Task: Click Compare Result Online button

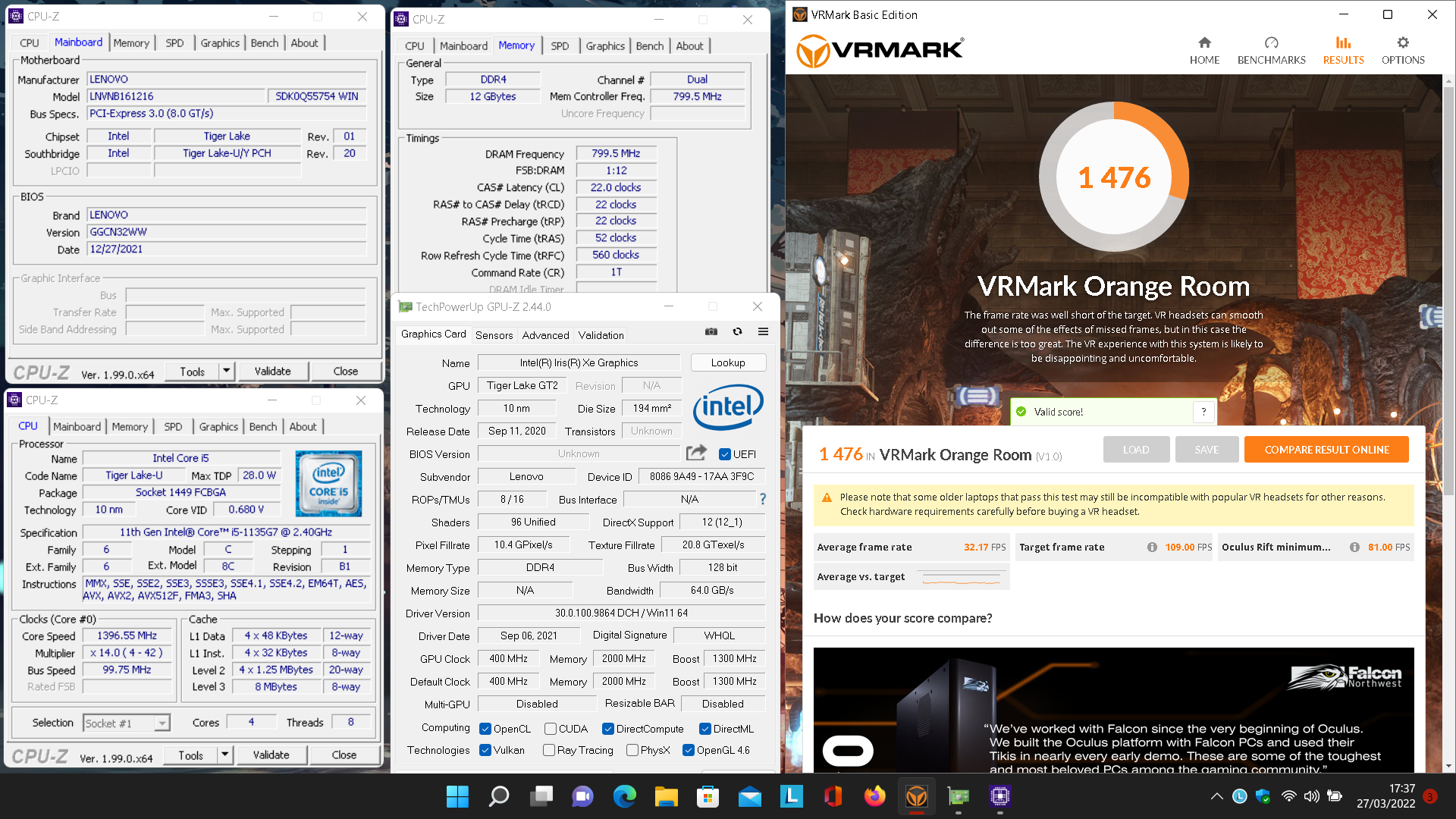Action: [1326, 450]
